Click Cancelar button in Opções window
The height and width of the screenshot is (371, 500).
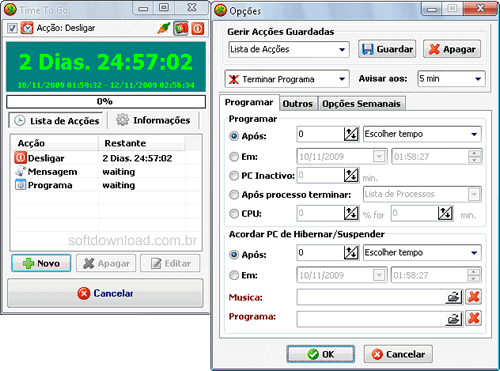pyautogui.click(x=398, y=354)
